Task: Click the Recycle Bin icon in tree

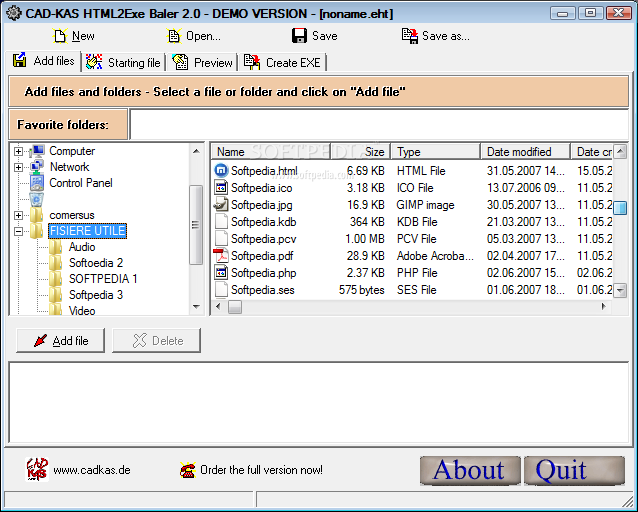Action: pyautogui.click(x=37, y=199)
